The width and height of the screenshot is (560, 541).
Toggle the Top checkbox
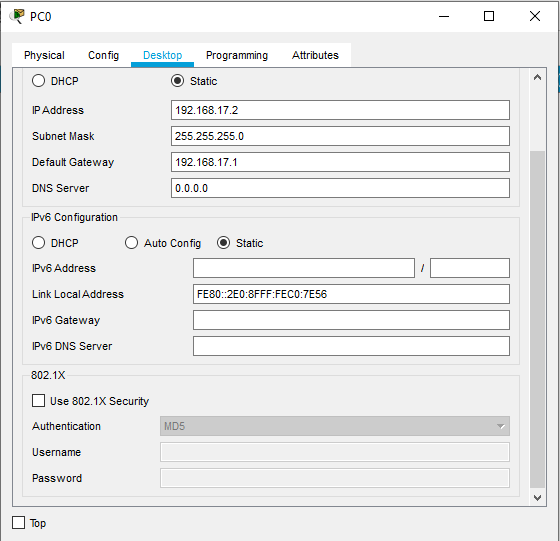(x=18, y=523)
